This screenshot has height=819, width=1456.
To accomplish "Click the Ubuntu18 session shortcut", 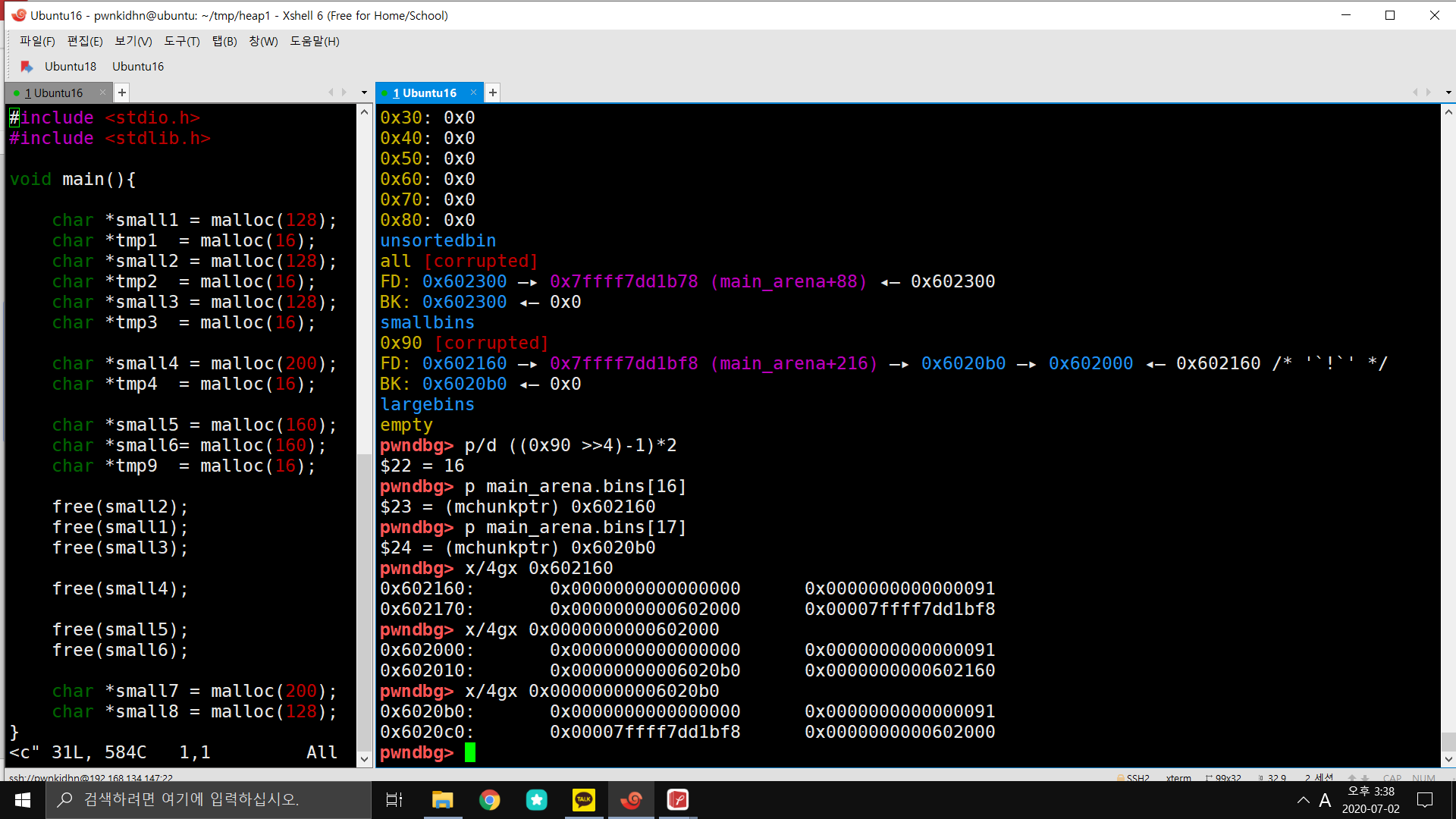I will (x=71, y=66).
